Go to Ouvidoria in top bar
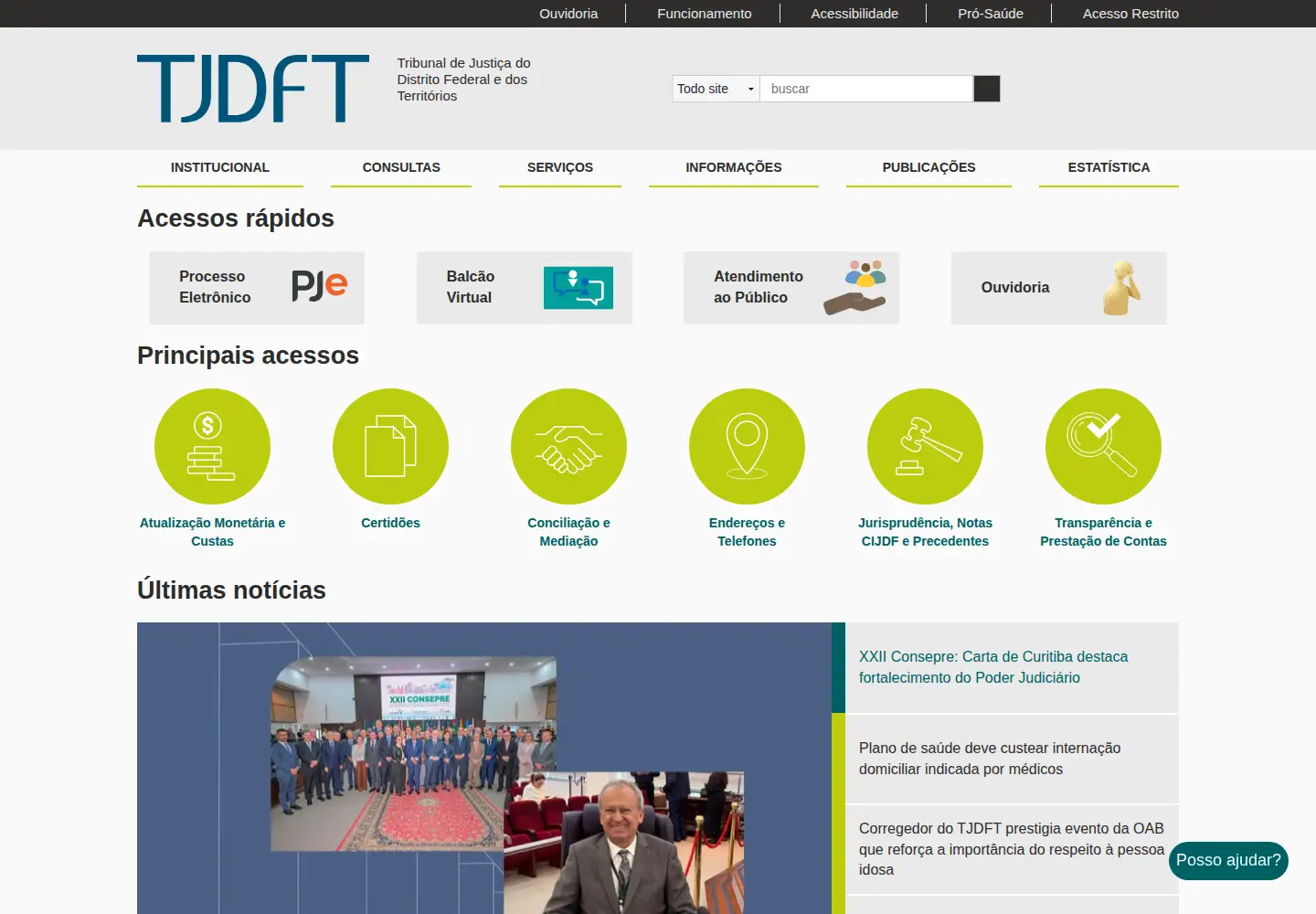 [568, 14]
